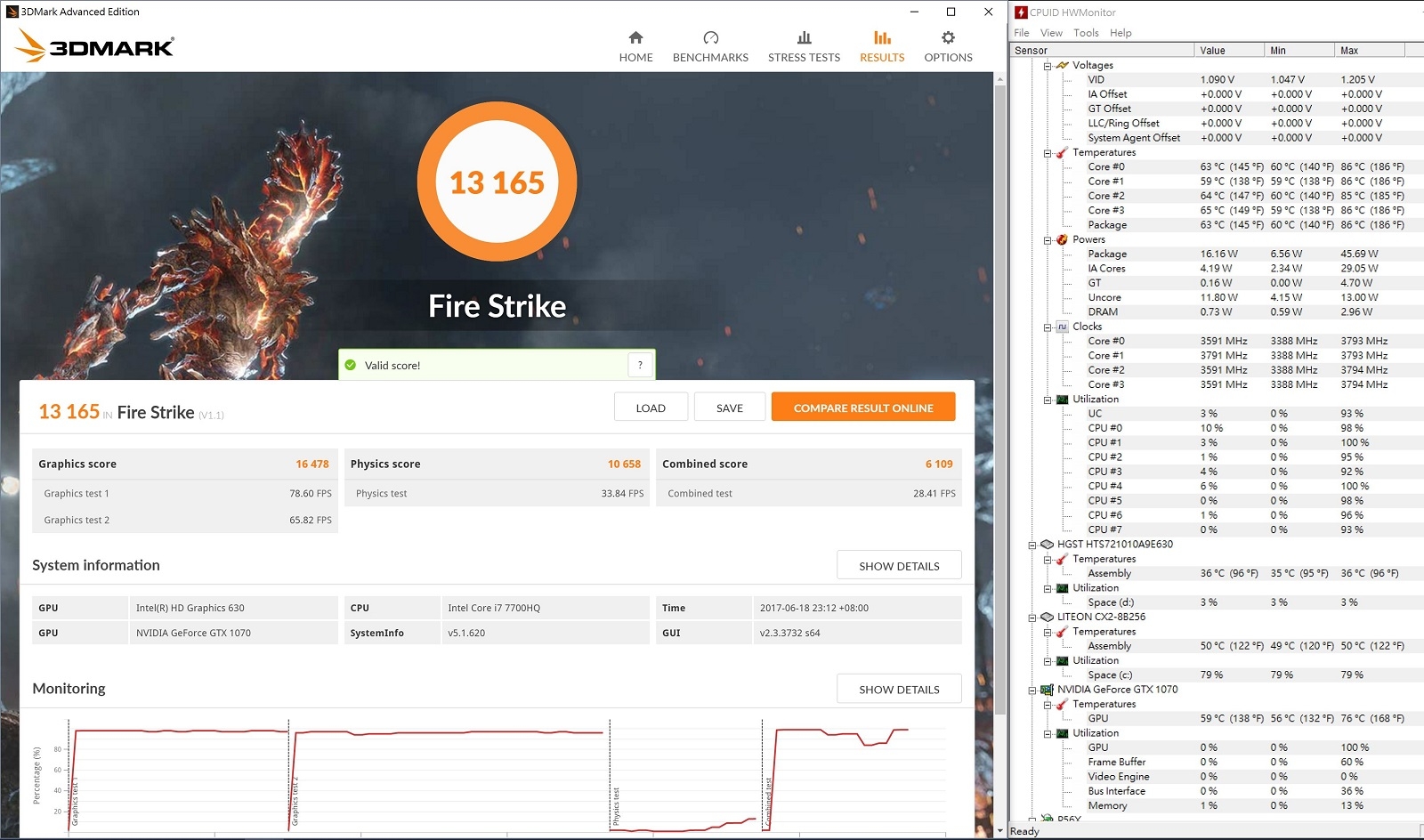This screenshot has width=1424, height=840.
Task: Click the SAVE button
Action: [x=730, y=408]
